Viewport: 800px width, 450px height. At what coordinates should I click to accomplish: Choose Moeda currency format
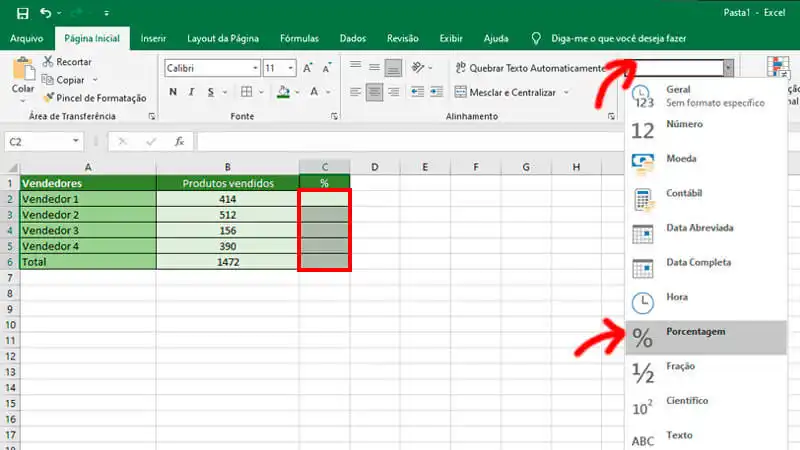(706, 165)
